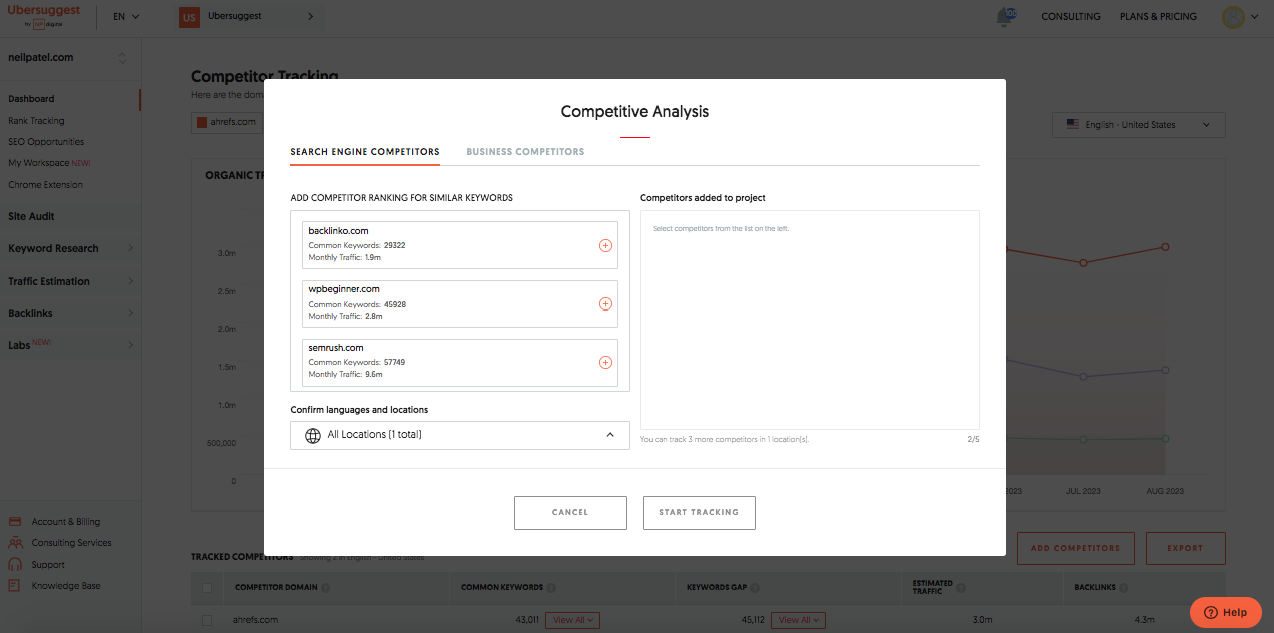Click the Account & Billing card icon
The height and width of the screenshot is (633, 1274).
click(x=15, y=522)
